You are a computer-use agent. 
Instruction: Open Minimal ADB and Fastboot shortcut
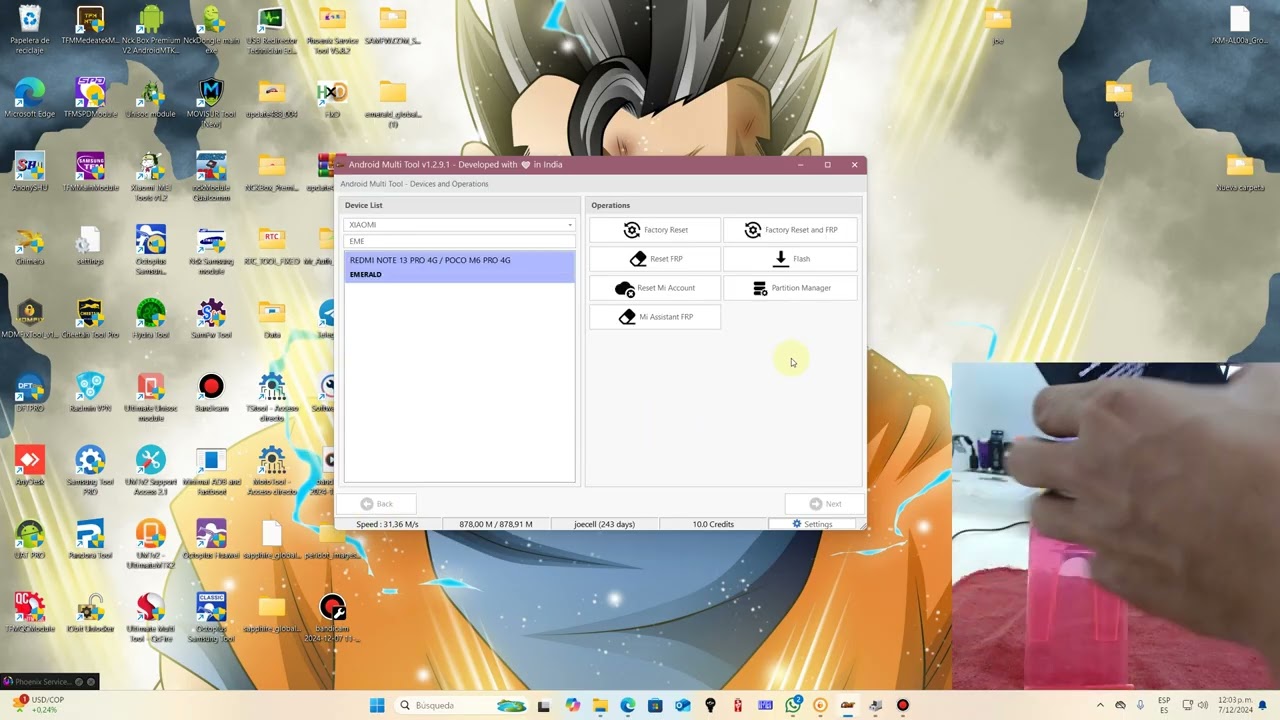[x=211, y=472]
